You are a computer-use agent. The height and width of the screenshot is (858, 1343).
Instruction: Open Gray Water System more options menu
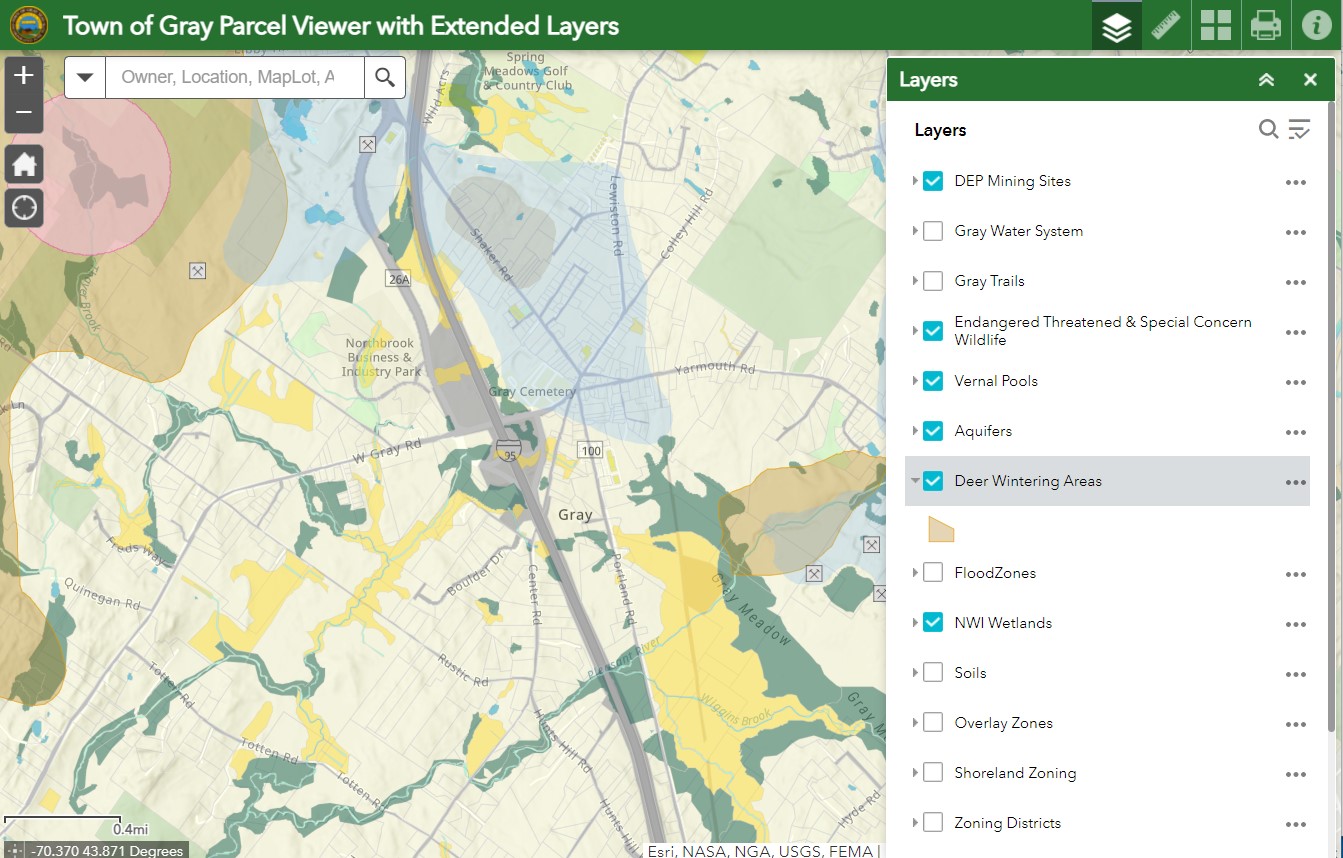1296,232
